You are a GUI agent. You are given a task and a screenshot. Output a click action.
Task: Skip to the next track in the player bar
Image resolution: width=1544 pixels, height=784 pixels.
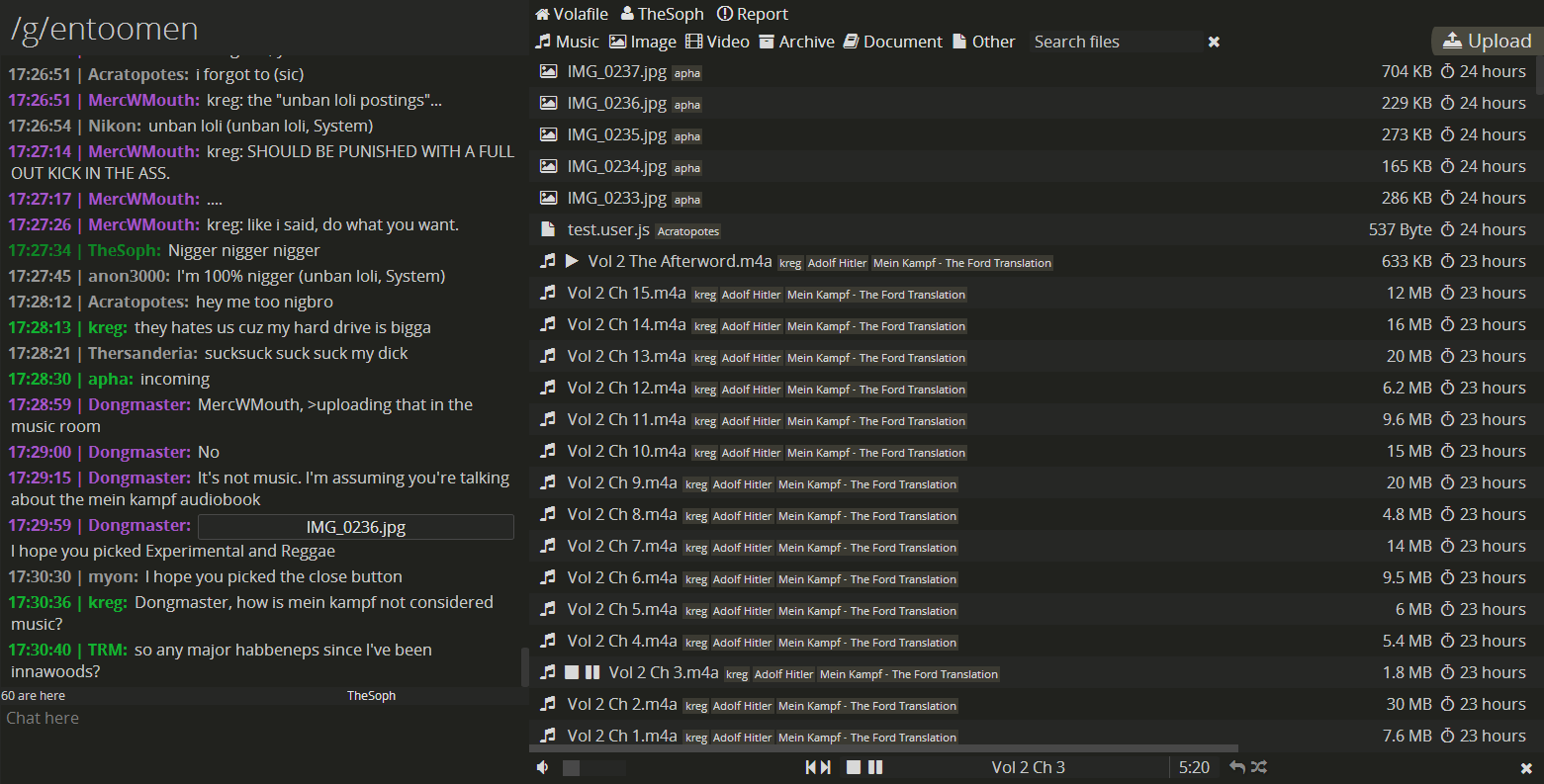tap(825, 767)
